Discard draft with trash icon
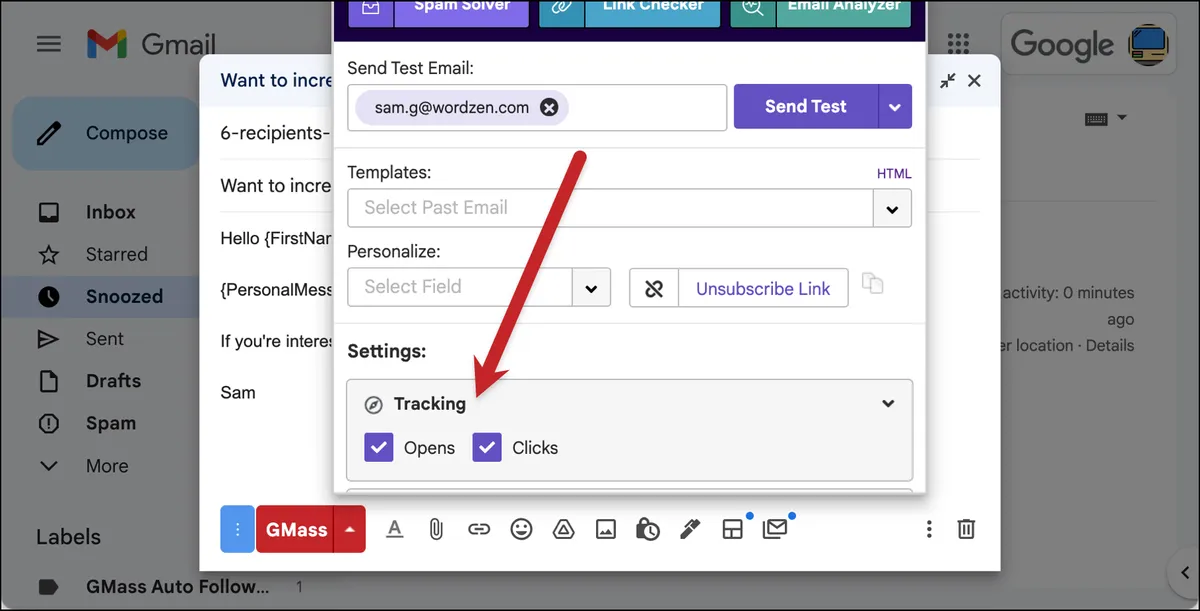The image size is (1200, 611). pyautogui.click(x=966, y=529)
